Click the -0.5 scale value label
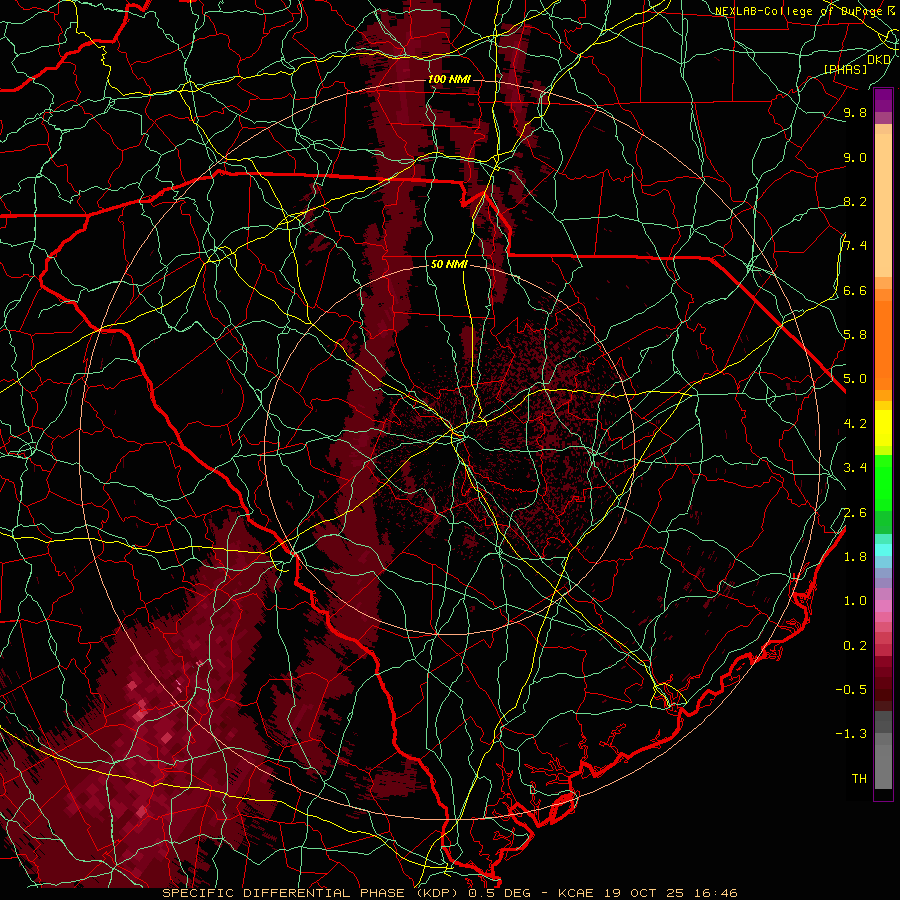Image resolution: width=900 pixels, height=900 pixels. (x=851, y=689)
